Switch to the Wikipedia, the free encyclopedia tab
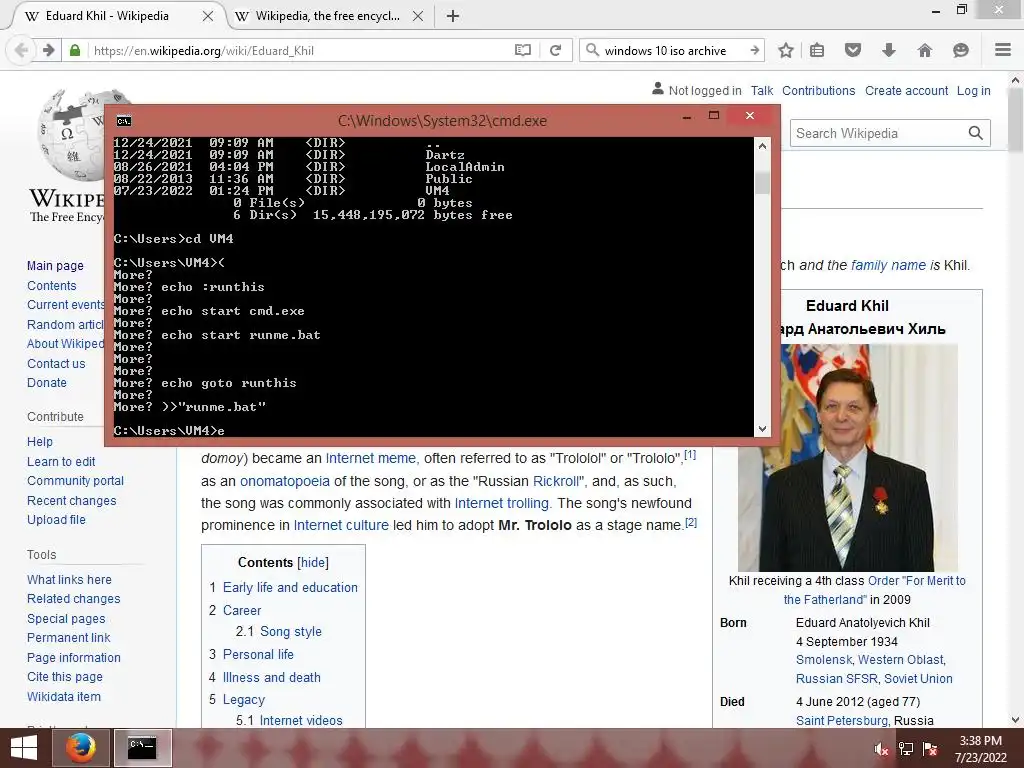This screenshot has height=768, width=1024. pos(327,16)
